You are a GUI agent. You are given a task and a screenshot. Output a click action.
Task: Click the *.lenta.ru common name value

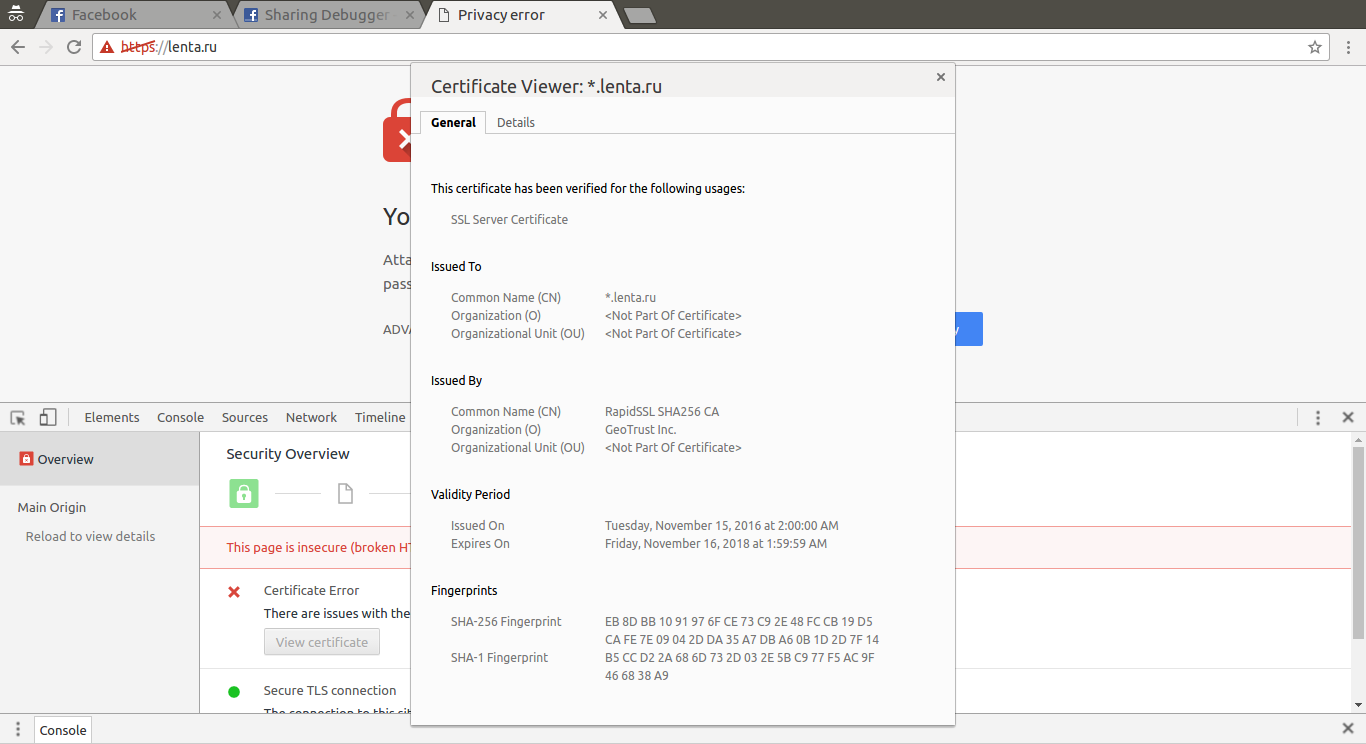pyautogui.click(x=630, y=297)
